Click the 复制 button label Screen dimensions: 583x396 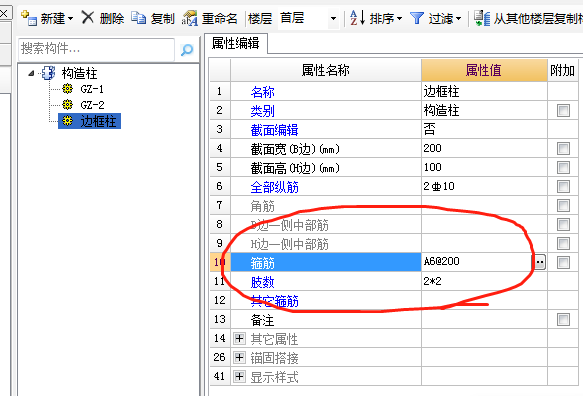pos(162,18)
